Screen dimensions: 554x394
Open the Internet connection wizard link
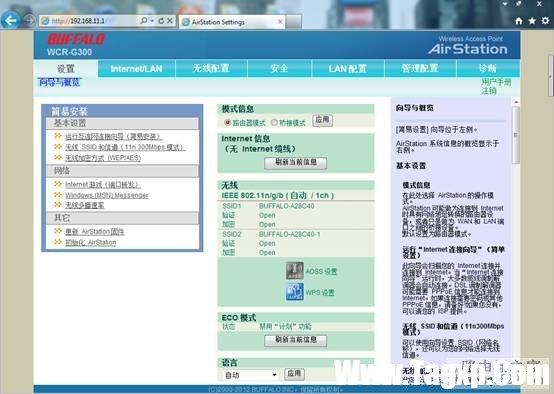coord(114,136)
